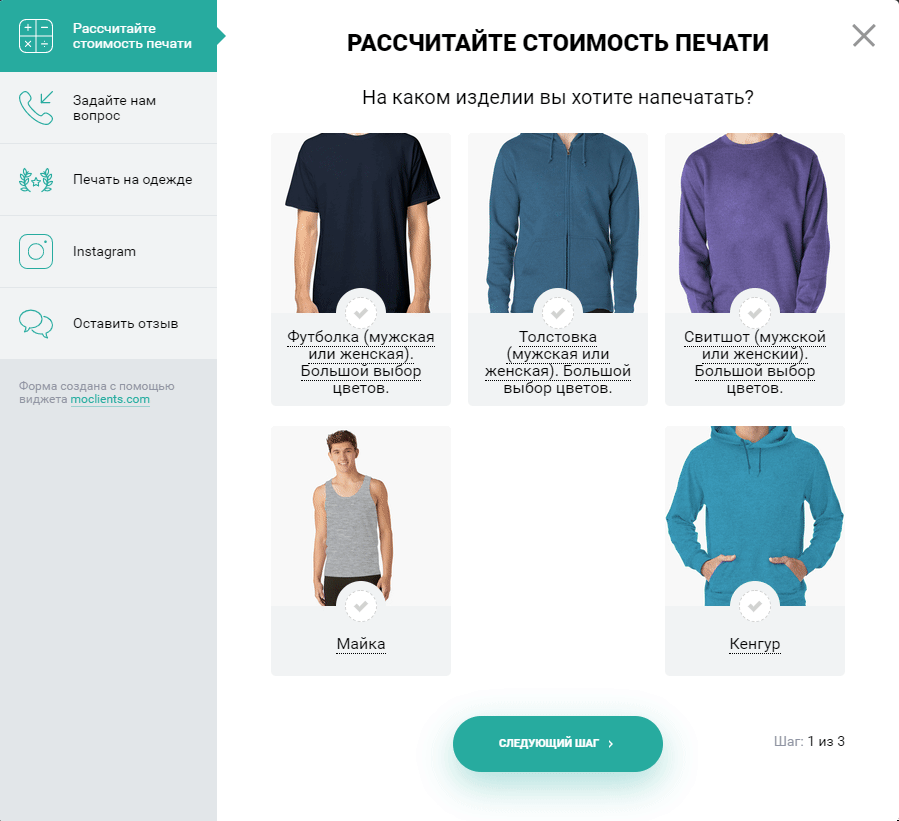The height and width of the screenshot is (821, 899).
Task: Click the Instagram camera icon
Action: point(36,252)
